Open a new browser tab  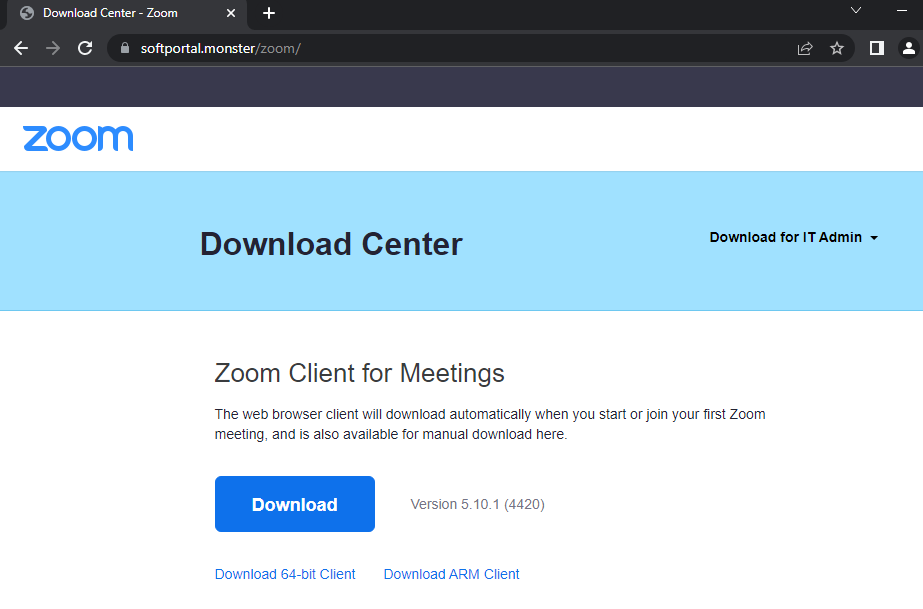pyautogui.click(x=268, y=13)
